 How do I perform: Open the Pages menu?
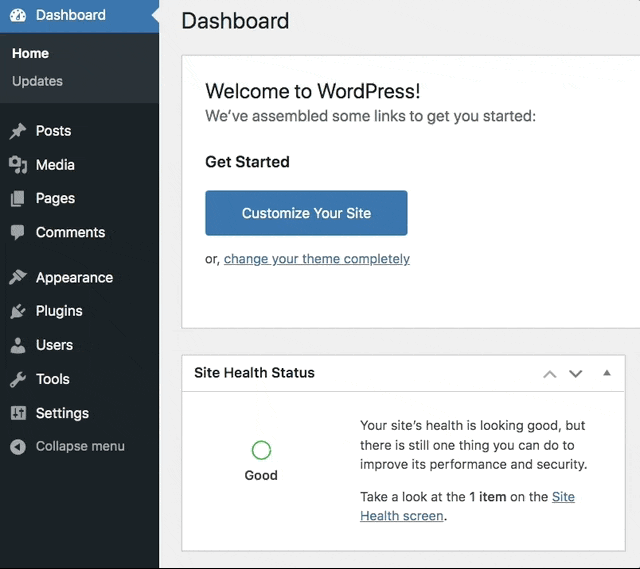80,198
